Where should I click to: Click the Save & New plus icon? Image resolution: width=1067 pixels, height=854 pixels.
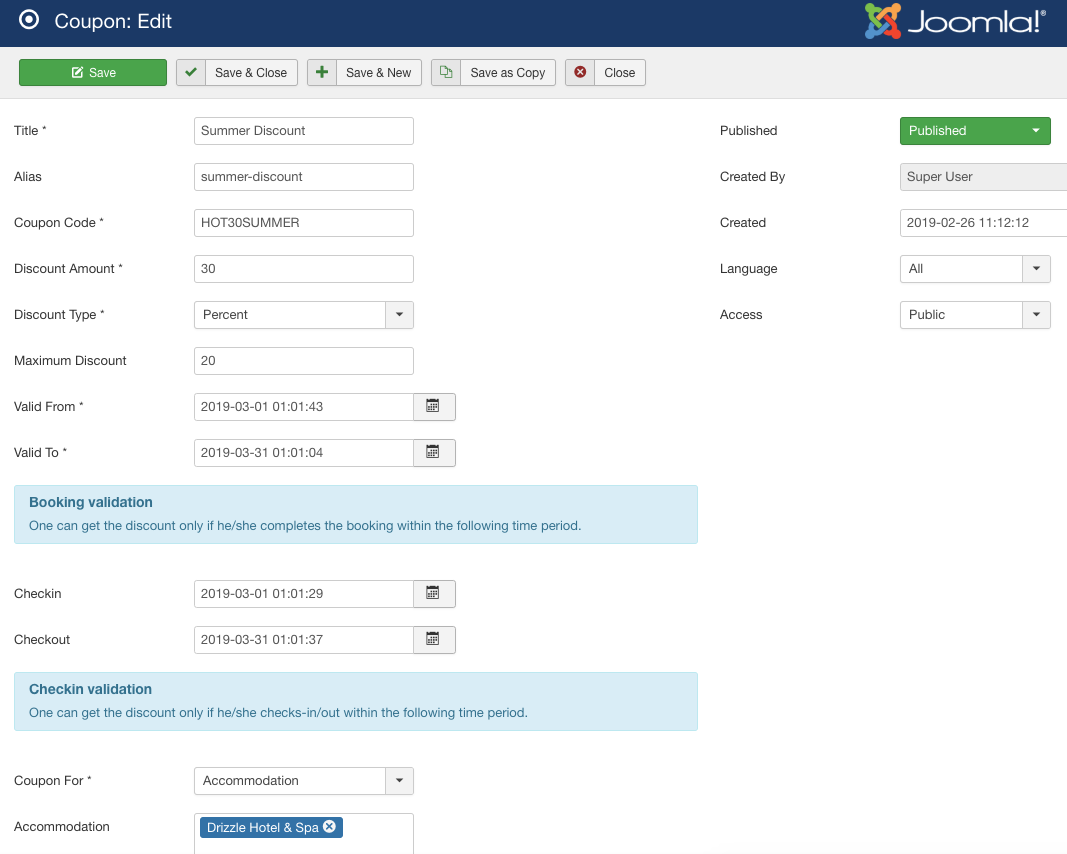[322, 73]
